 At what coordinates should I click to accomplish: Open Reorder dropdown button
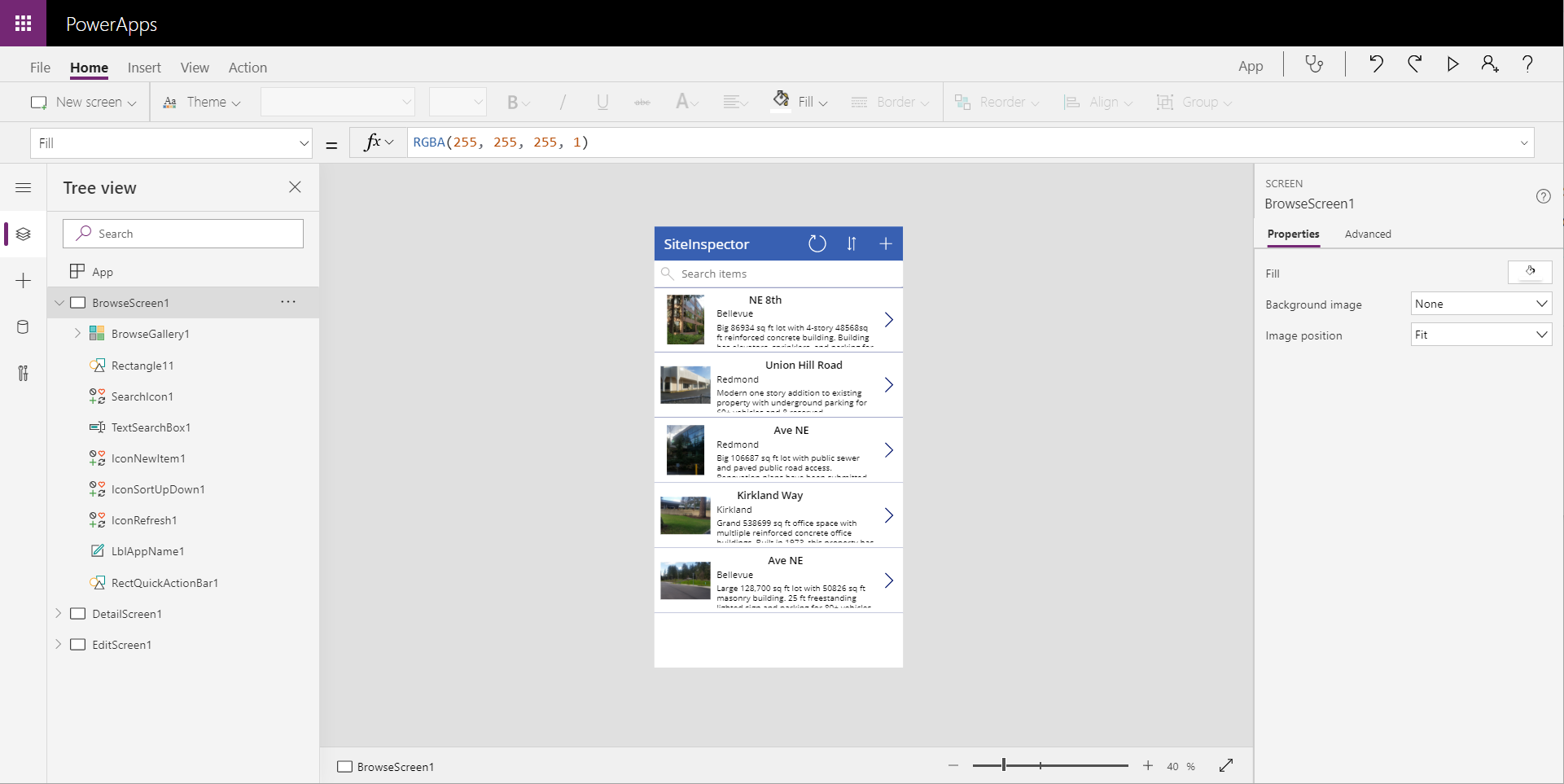point(997,103)
